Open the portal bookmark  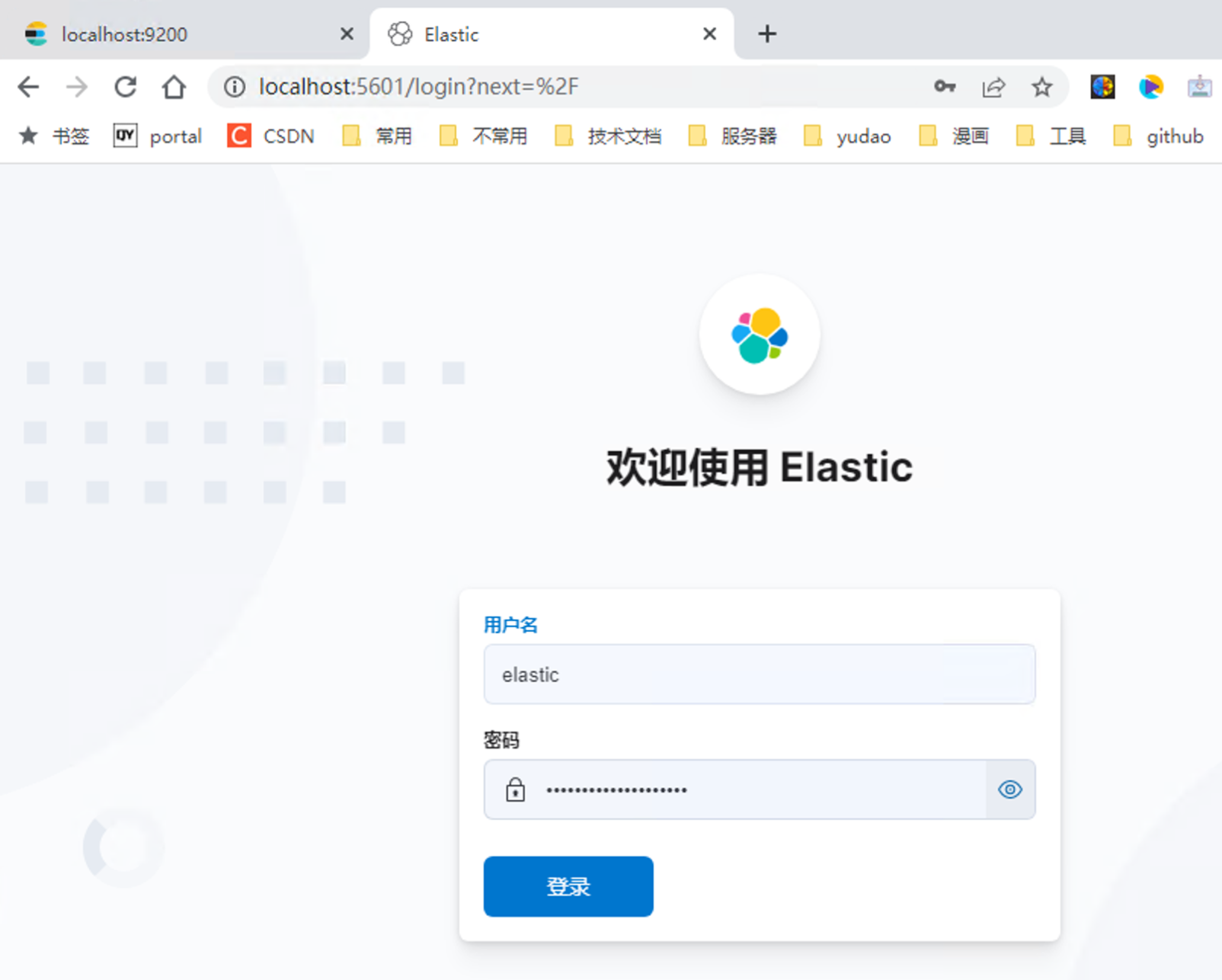pos(158,136)
